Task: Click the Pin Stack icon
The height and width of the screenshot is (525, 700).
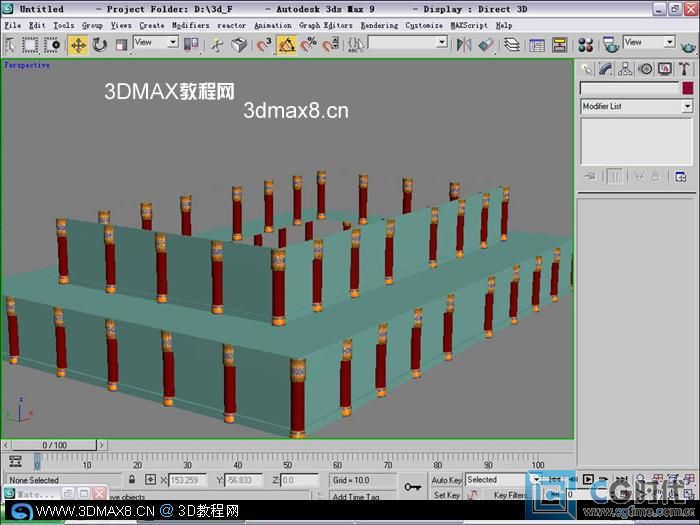Action: (x=590, y=177)
